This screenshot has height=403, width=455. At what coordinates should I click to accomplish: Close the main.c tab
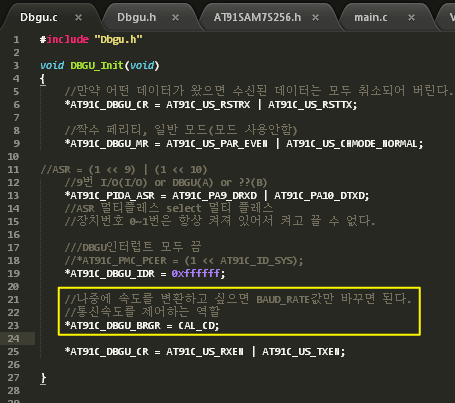click(x=411, y=17)
